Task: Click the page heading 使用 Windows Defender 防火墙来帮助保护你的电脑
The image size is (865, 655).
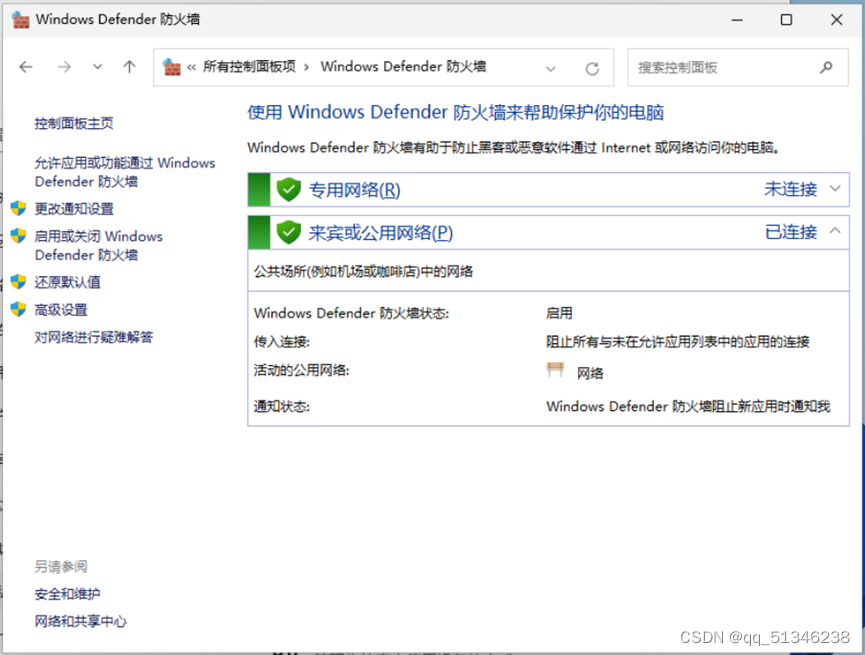Action: pyautogui.click(x=455, y=112)
